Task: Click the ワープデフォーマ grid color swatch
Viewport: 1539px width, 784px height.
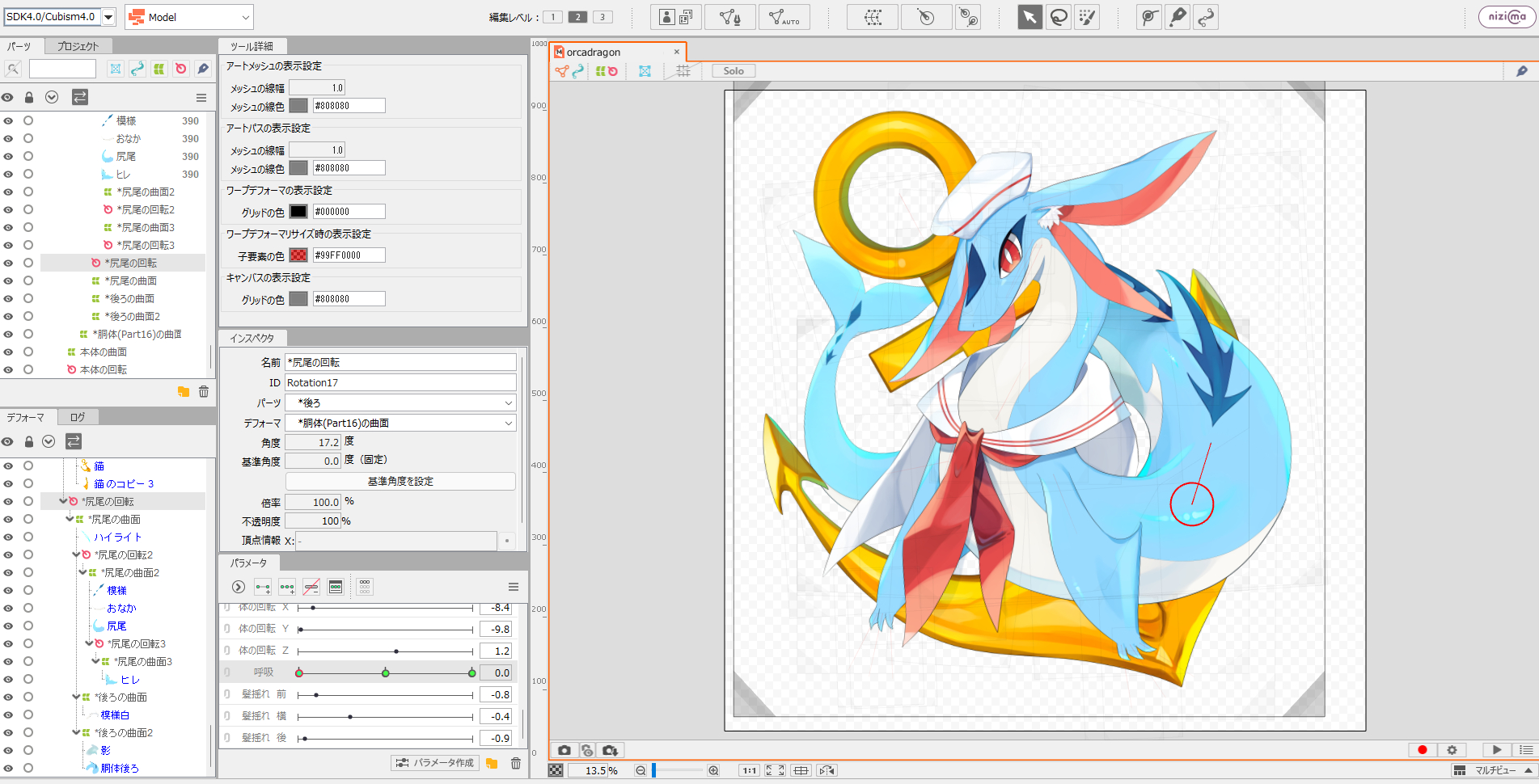Action: 298,212
